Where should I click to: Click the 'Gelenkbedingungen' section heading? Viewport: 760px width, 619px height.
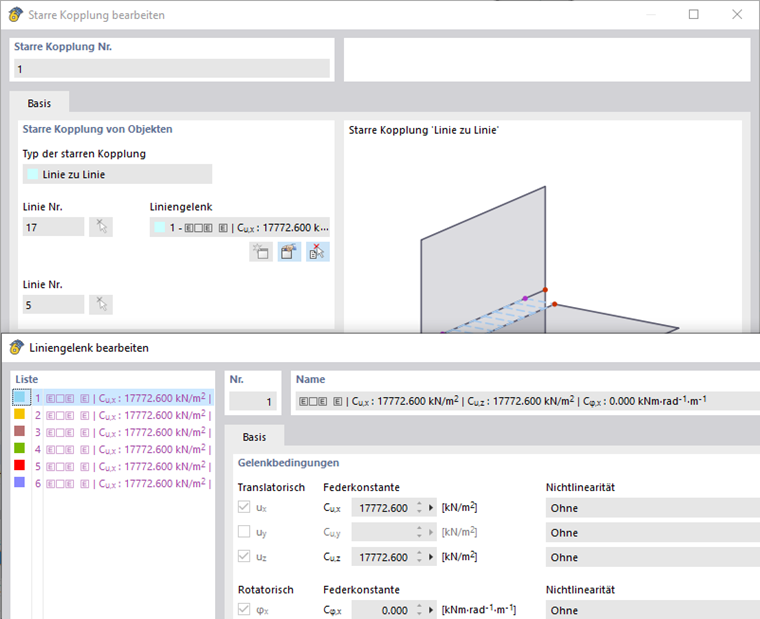click(x=288, y=462)
